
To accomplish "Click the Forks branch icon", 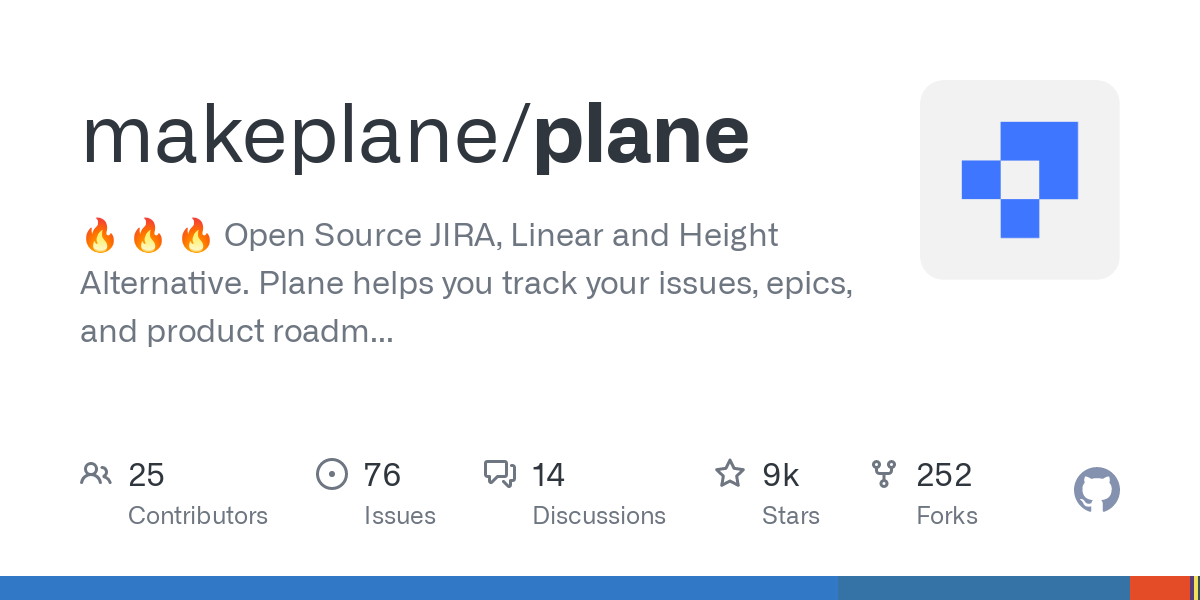I will [x=884, y=474].
